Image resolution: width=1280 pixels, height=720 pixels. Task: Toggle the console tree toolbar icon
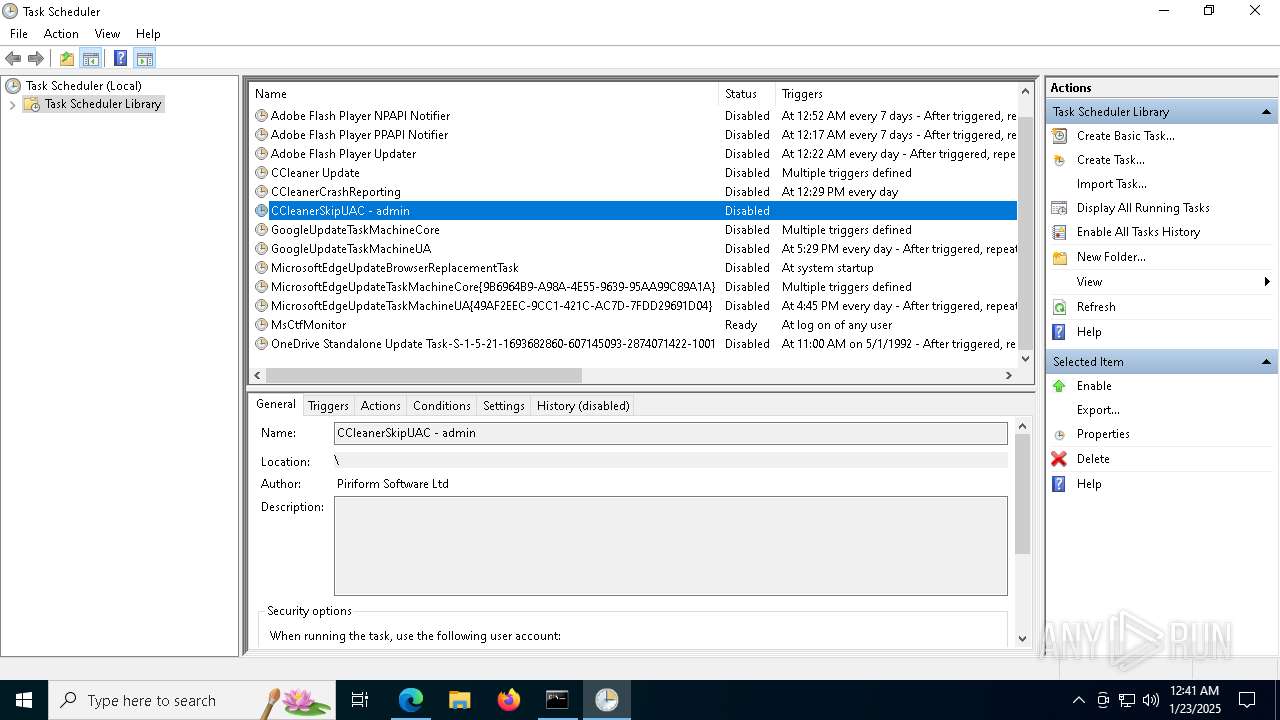91,58
